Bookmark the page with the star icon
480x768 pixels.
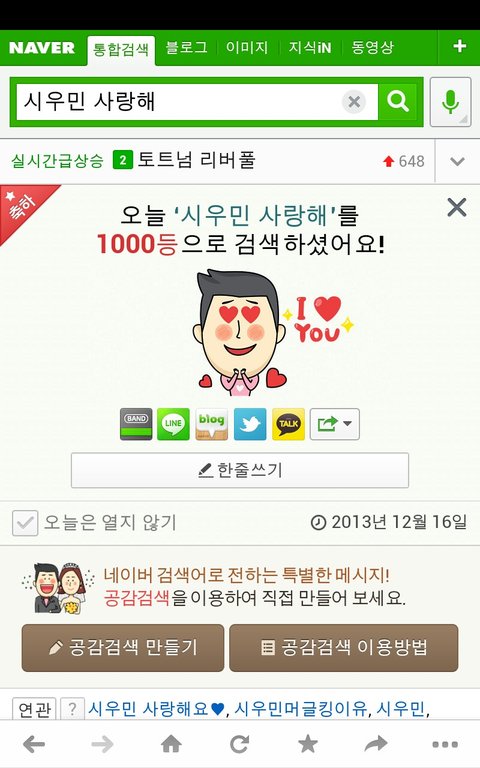point(308,744)
